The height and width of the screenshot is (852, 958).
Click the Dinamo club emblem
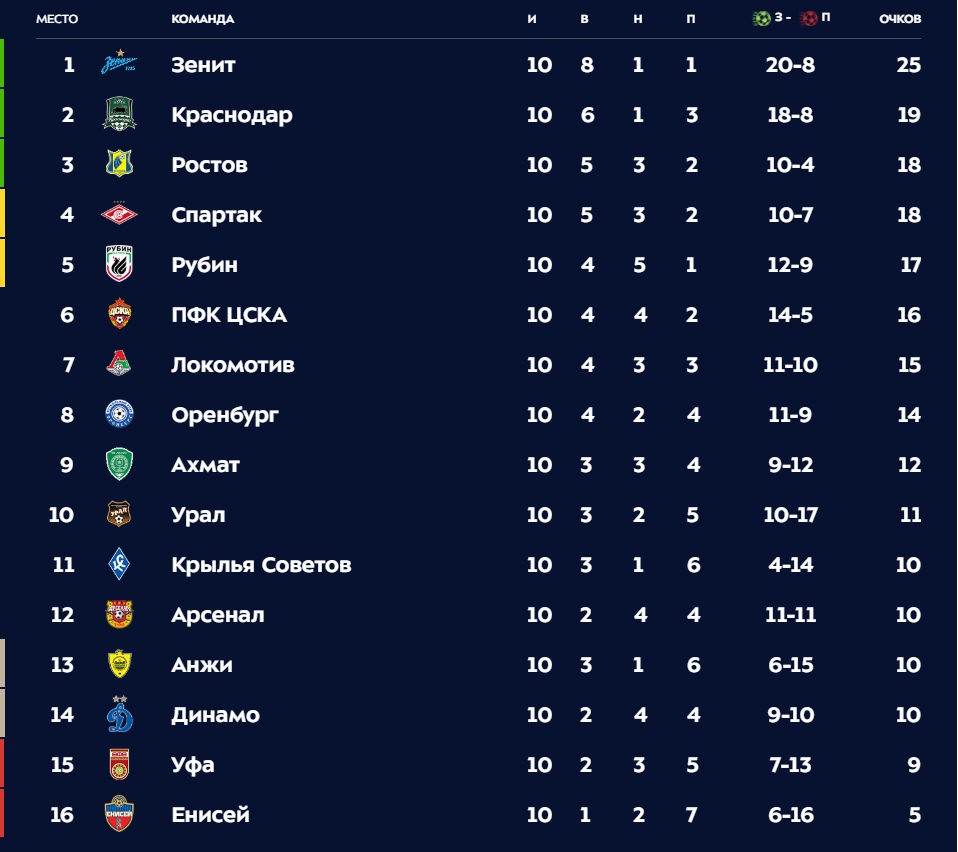click(x=120, y=714)
